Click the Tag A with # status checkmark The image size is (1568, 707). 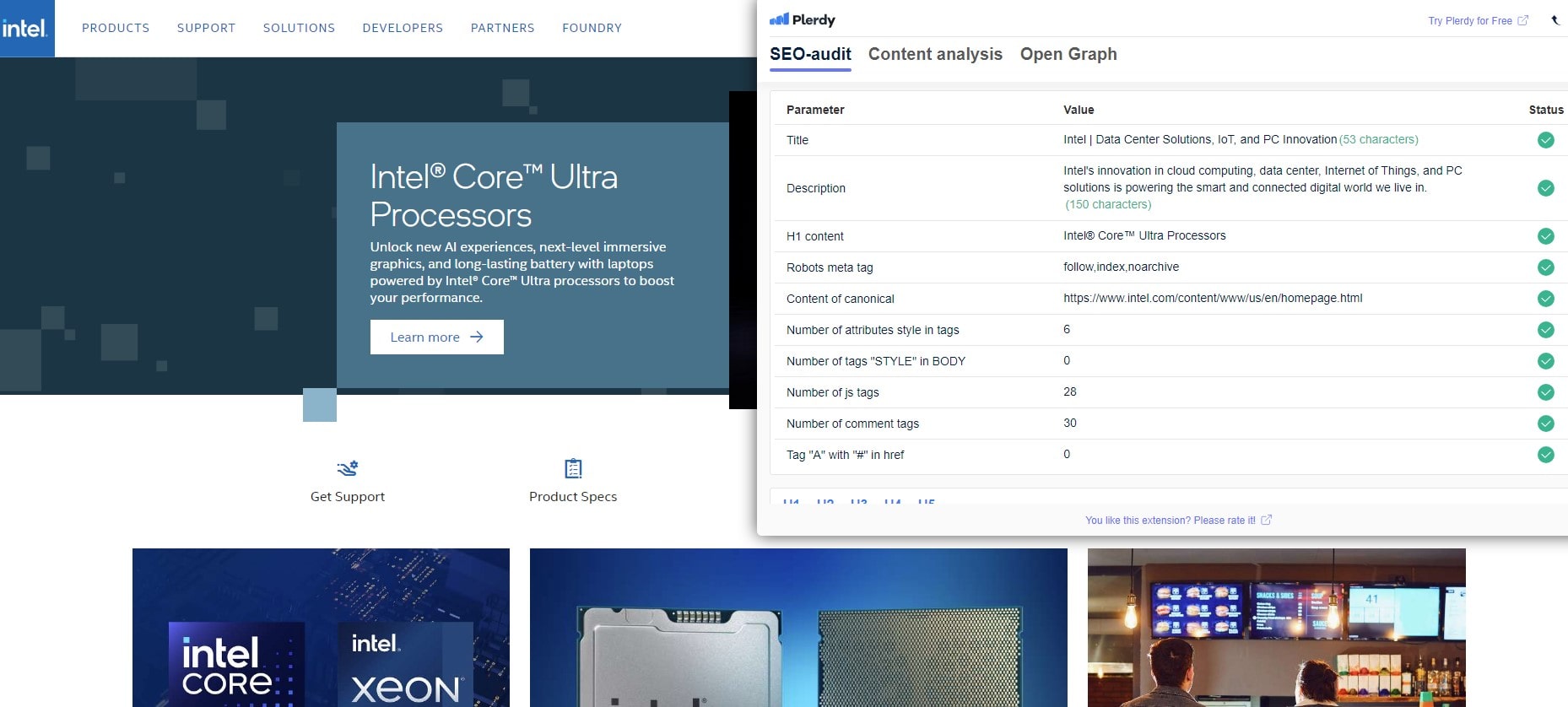coord(1545,455)
